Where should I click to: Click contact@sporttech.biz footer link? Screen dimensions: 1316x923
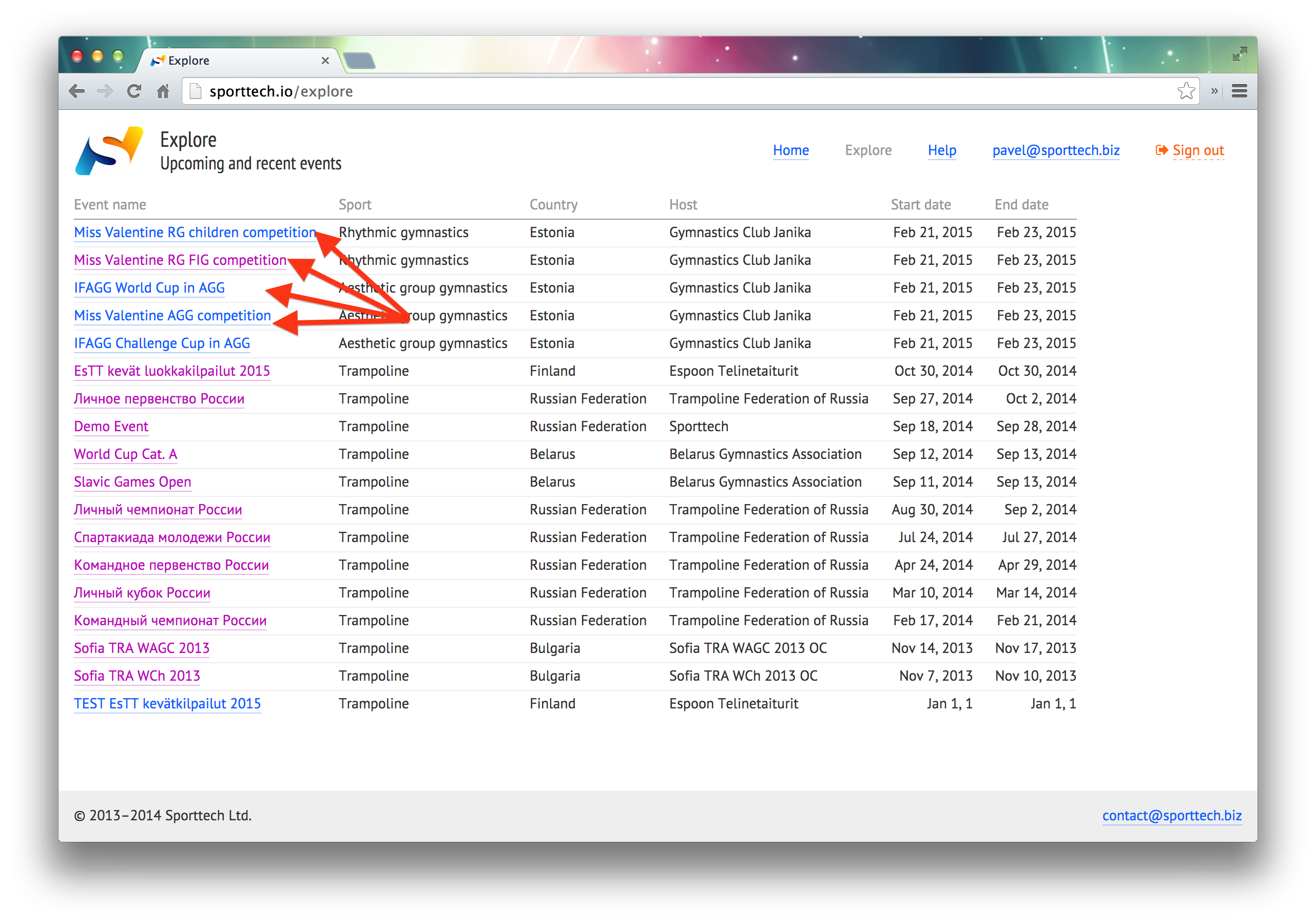pyautogui.click(x=1172, y=816)
